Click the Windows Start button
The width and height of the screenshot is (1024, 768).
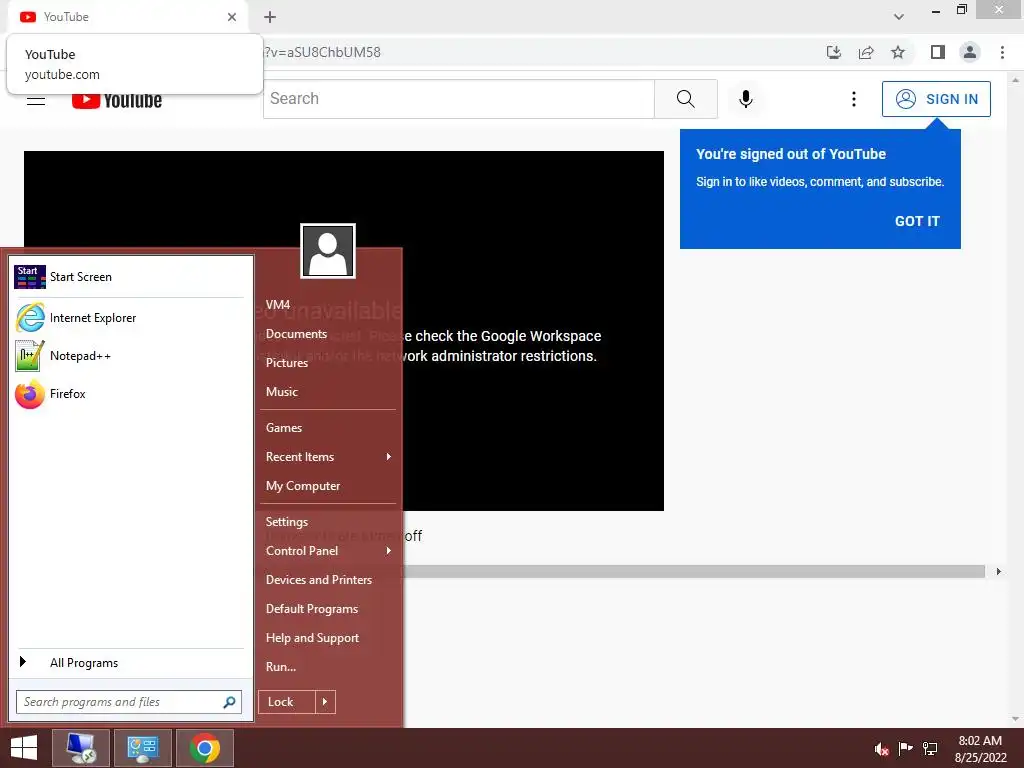[24, 748]
